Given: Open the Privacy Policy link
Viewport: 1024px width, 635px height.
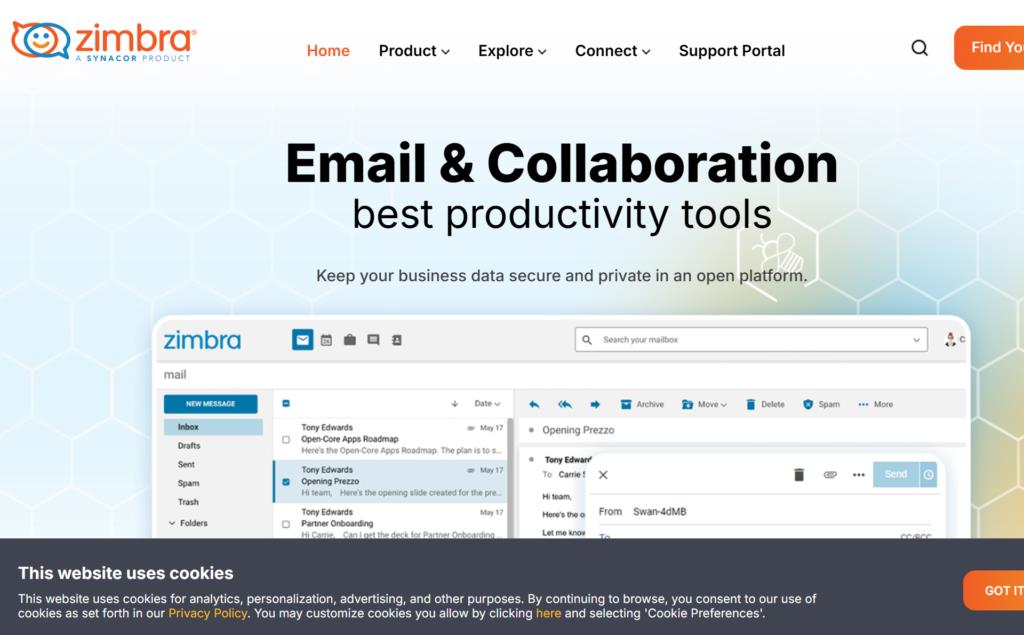Looking at the screenshot, I should click(208, 613).
